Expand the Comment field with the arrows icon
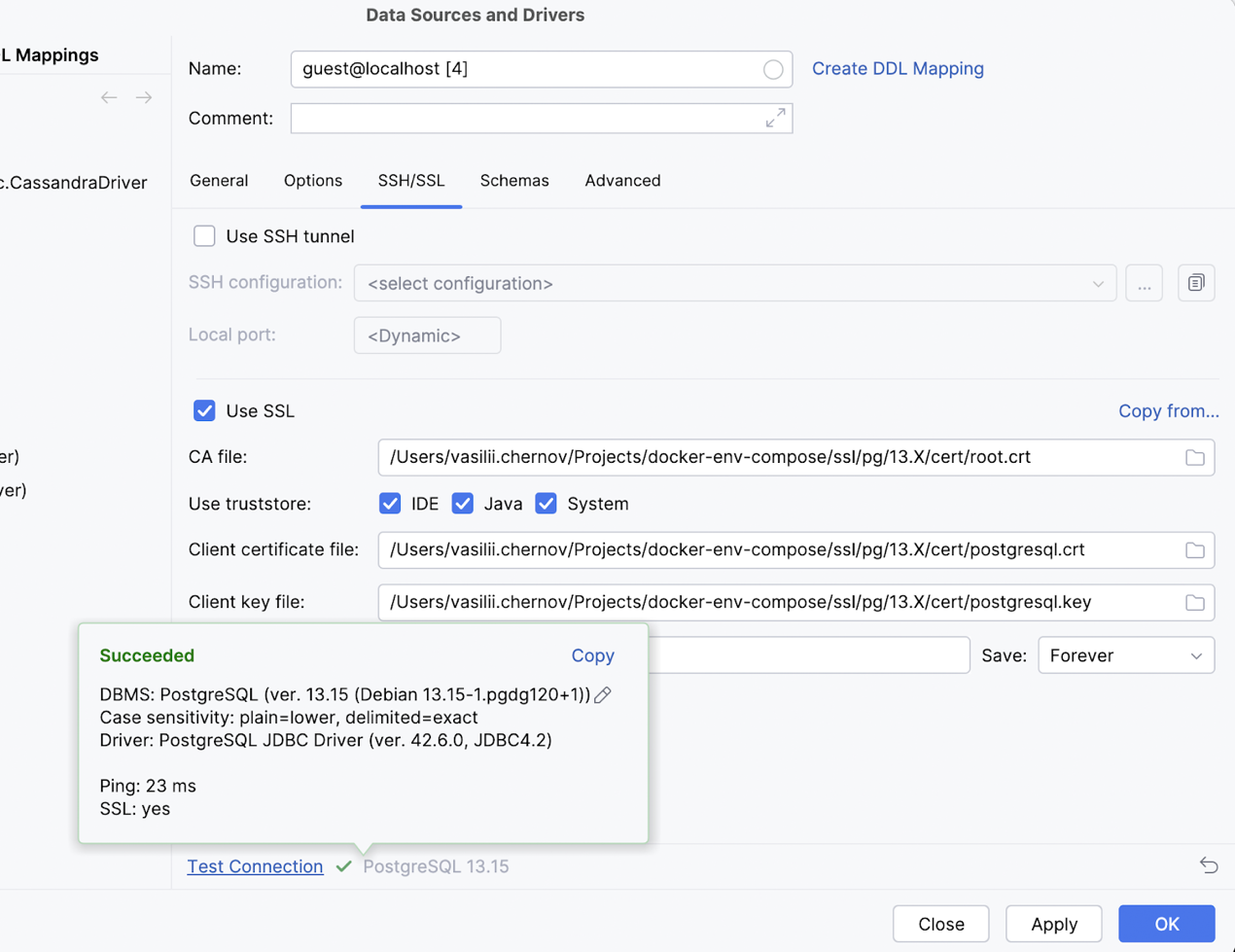This screenshot has height=952, width=1235. (x=775, y=119)
